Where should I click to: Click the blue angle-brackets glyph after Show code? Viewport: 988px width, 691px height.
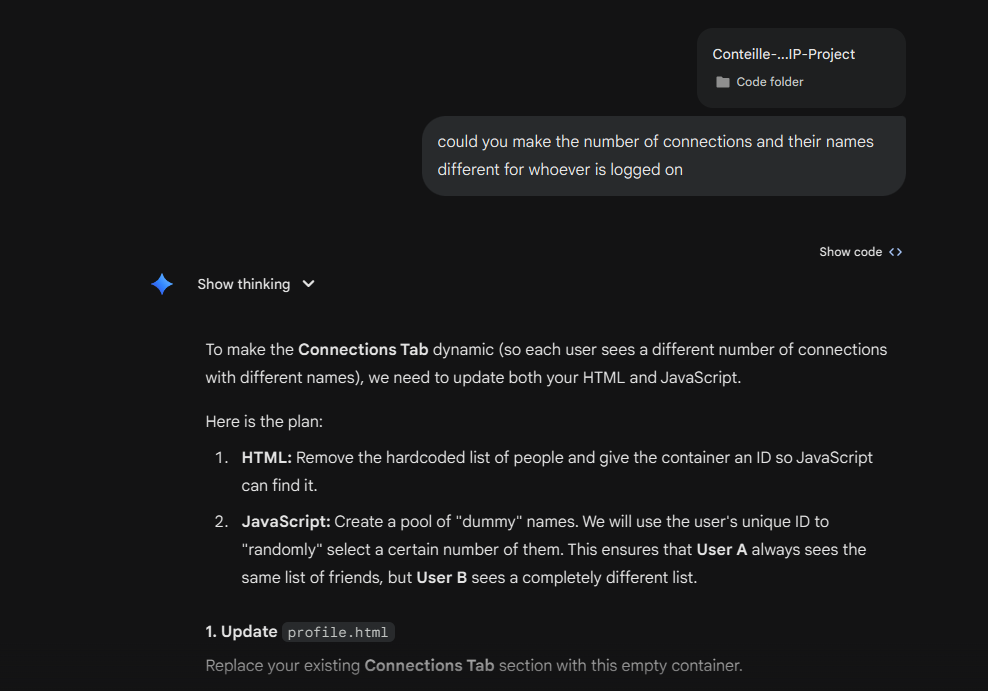click(896, 252)
